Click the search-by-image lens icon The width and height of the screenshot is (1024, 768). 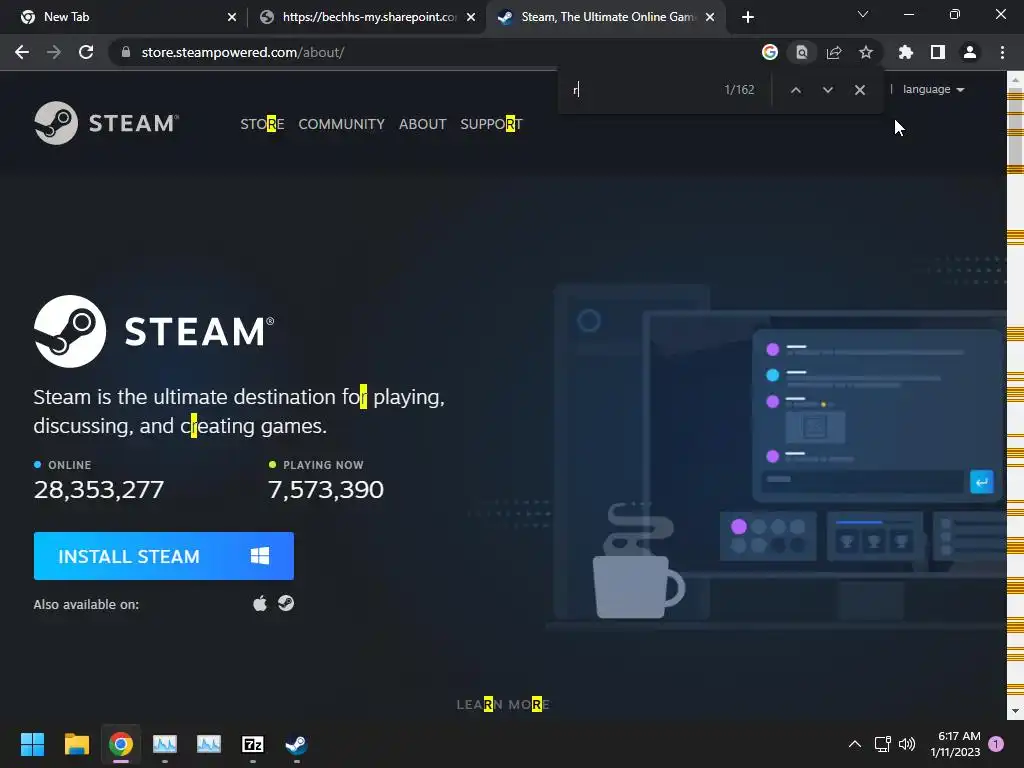802,52
